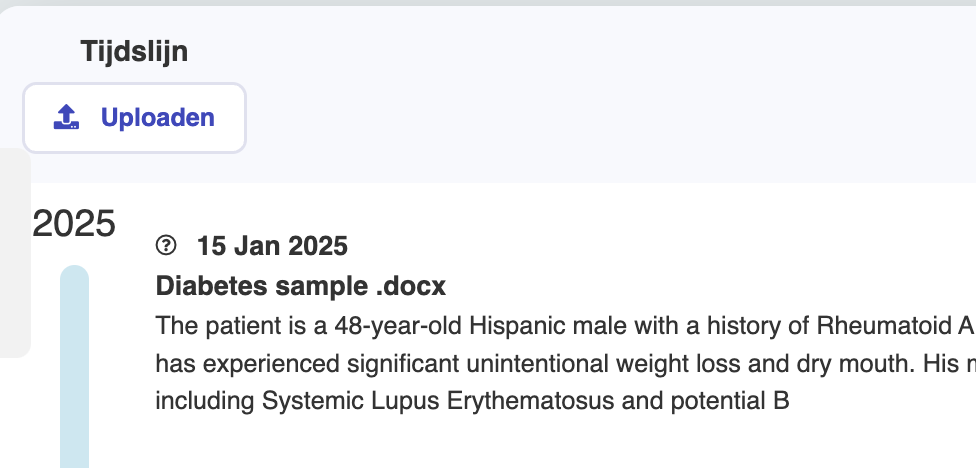Screen dimensions: 976x468
Task: Click the word "Uploaden" in the upload button
Action: tap(158, 118)
